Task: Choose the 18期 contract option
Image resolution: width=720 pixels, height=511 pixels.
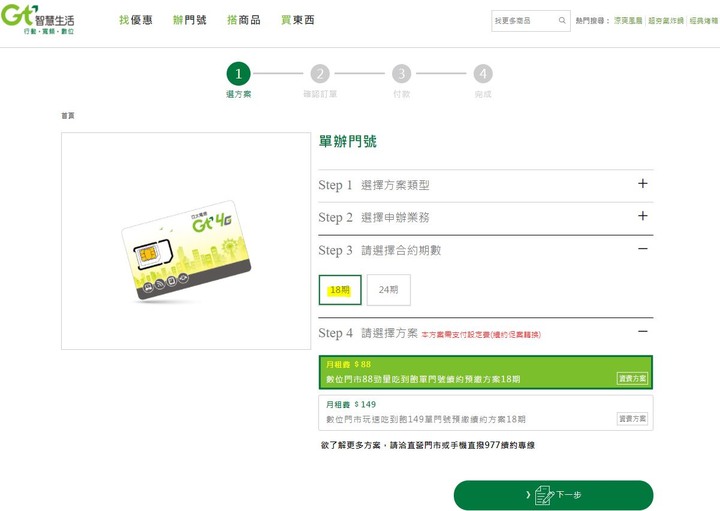Action: pyautogui.click(x=340, y=290)
